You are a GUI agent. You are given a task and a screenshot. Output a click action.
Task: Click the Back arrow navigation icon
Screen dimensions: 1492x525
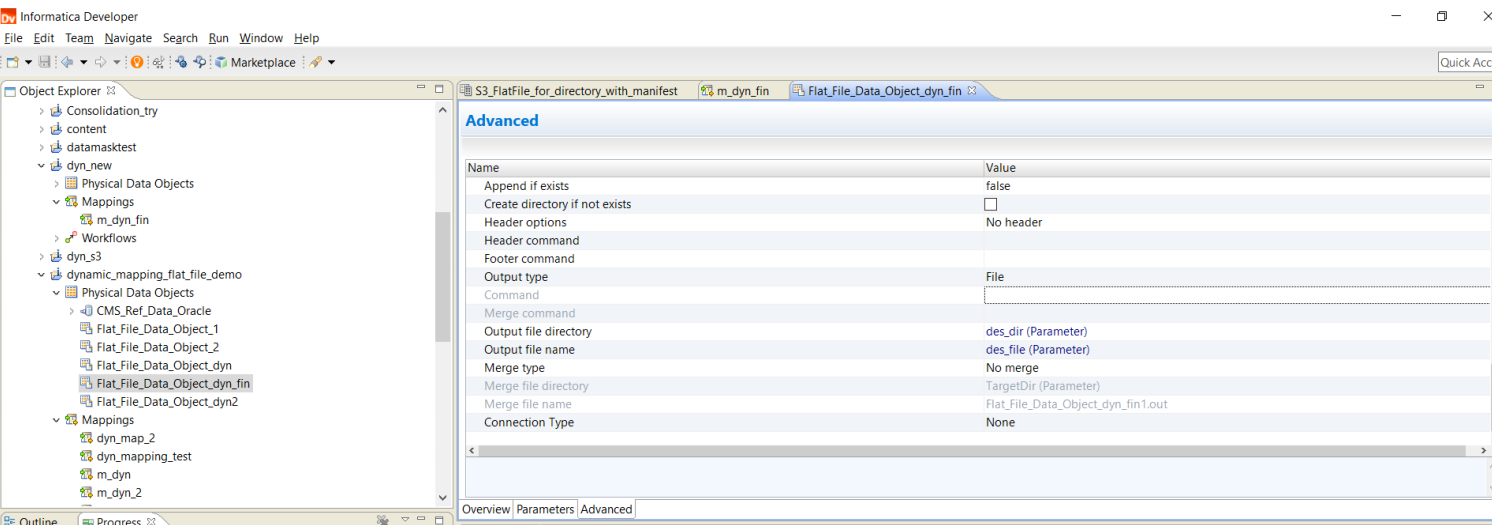coord(67,62)
